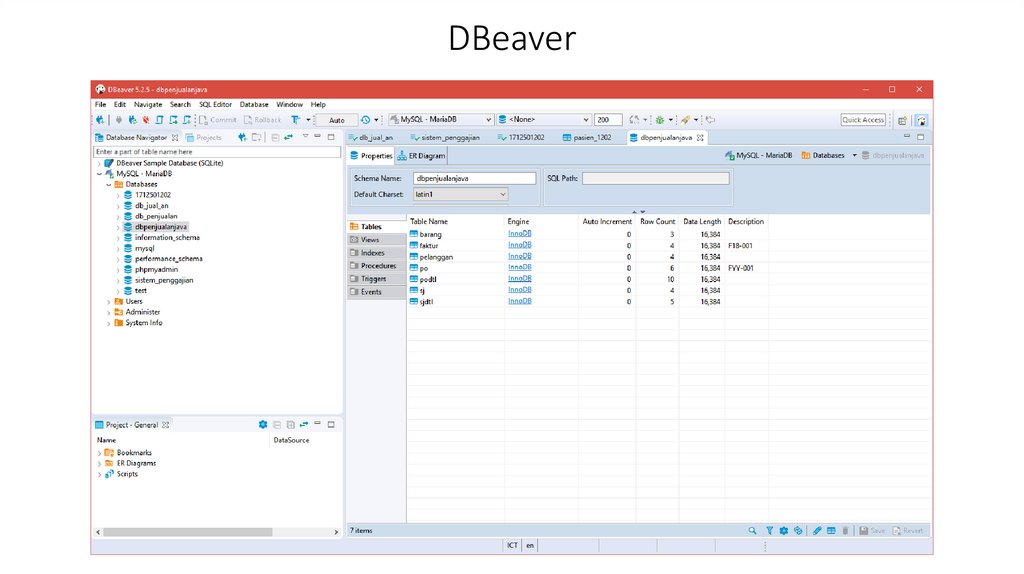Minimize the Database Navigator panel

[317, 136]
